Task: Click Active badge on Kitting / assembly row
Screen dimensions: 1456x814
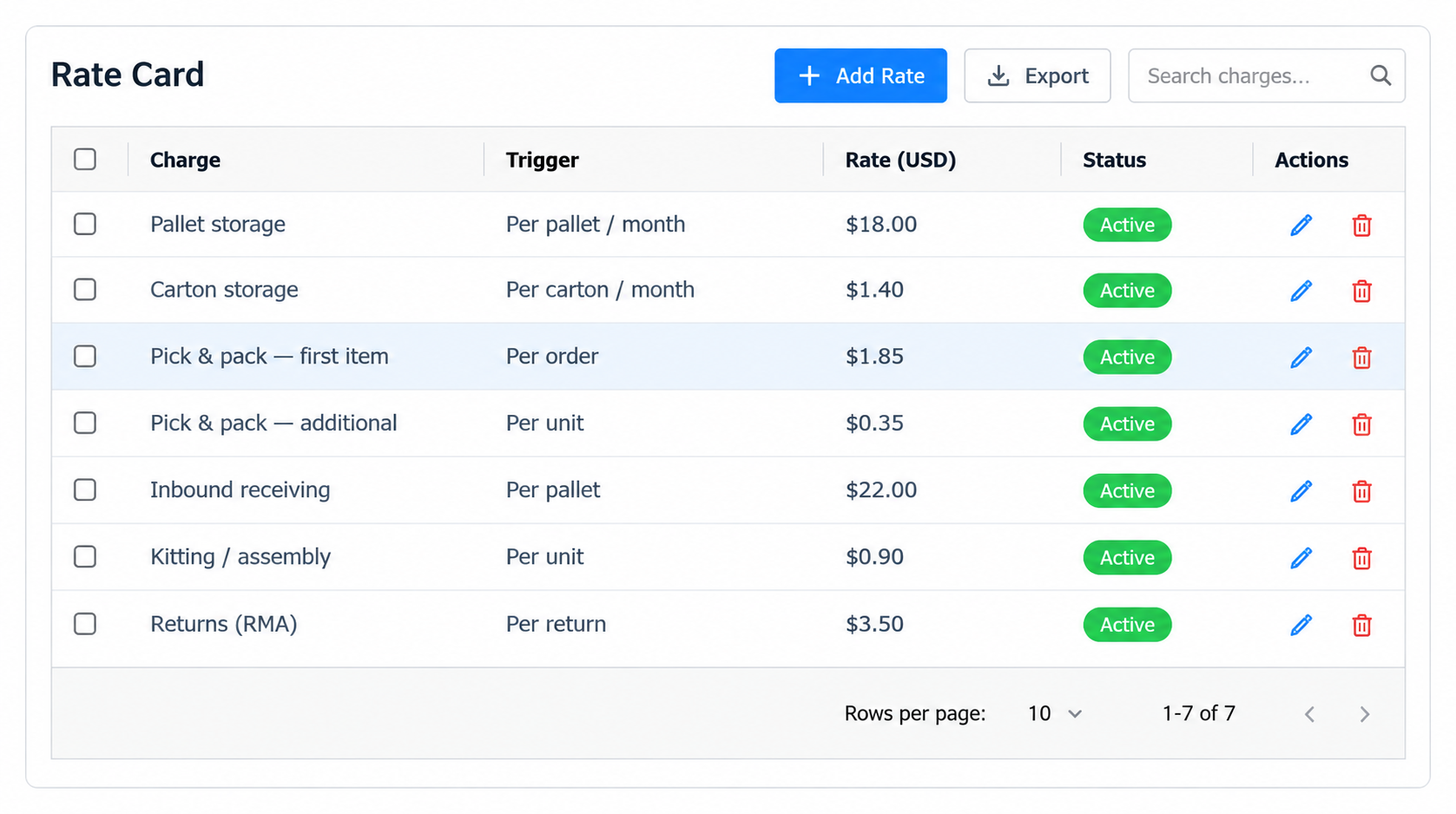Action: point(1127,557)
